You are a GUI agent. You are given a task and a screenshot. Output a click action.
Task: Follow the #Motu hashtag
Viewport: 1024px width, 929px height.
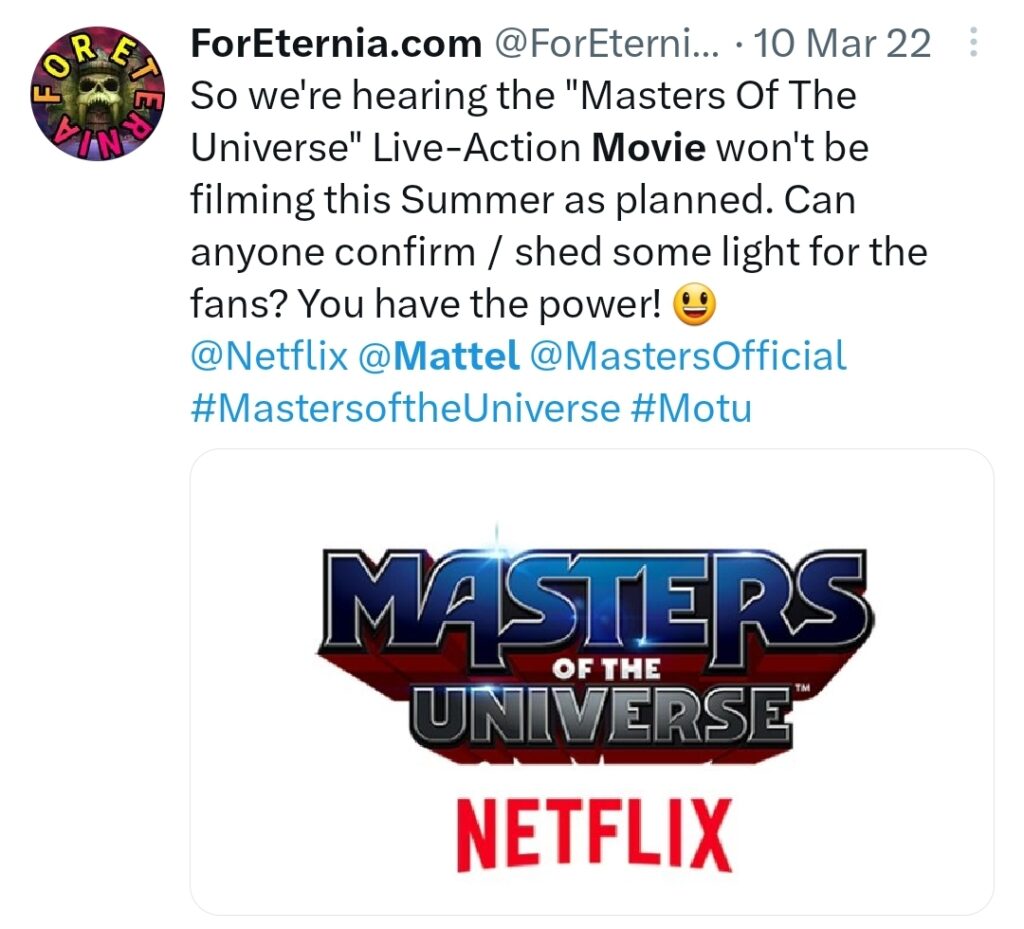691,408
